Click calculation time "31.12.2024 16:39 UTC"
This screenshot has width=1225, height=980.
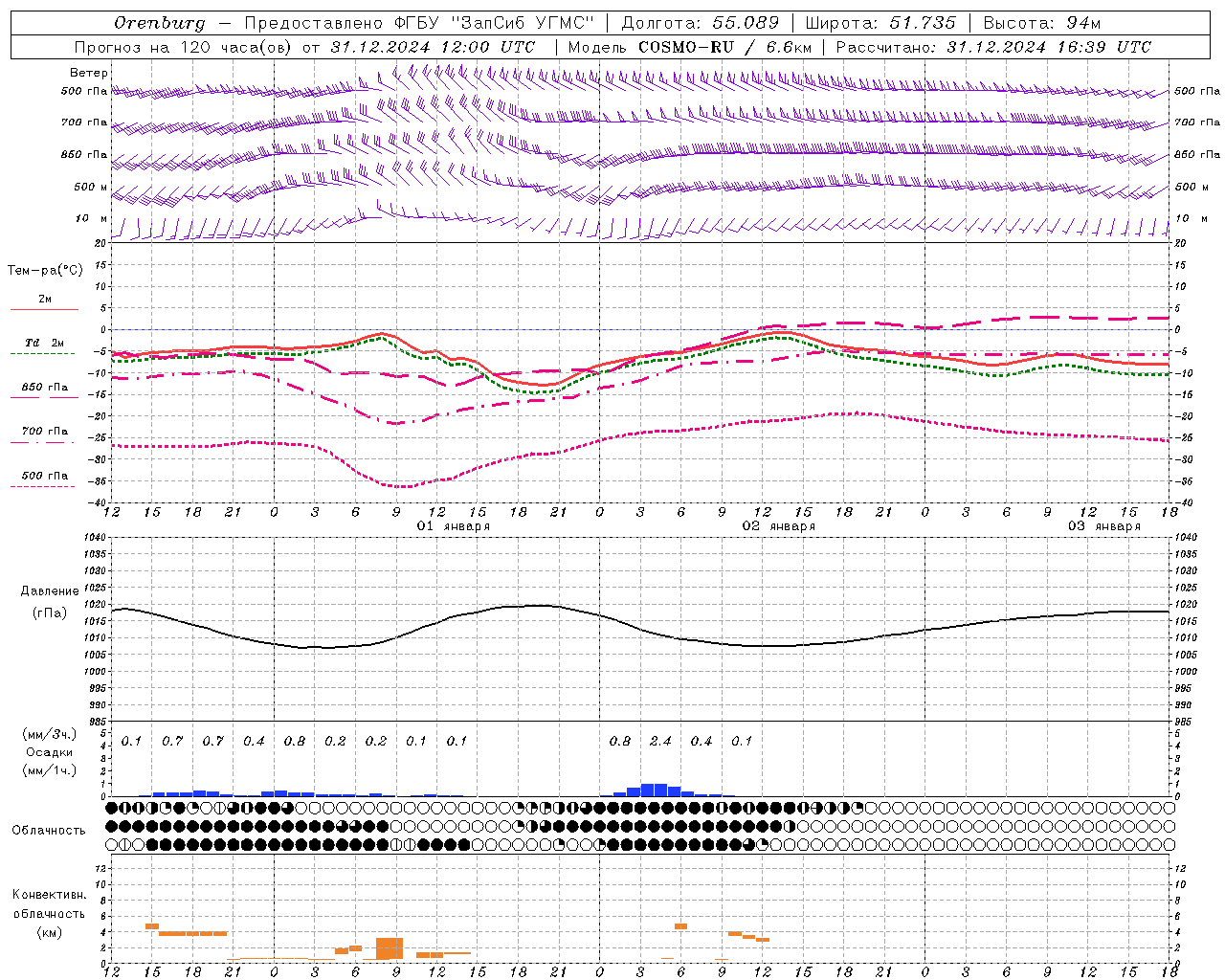point(1049,47)
